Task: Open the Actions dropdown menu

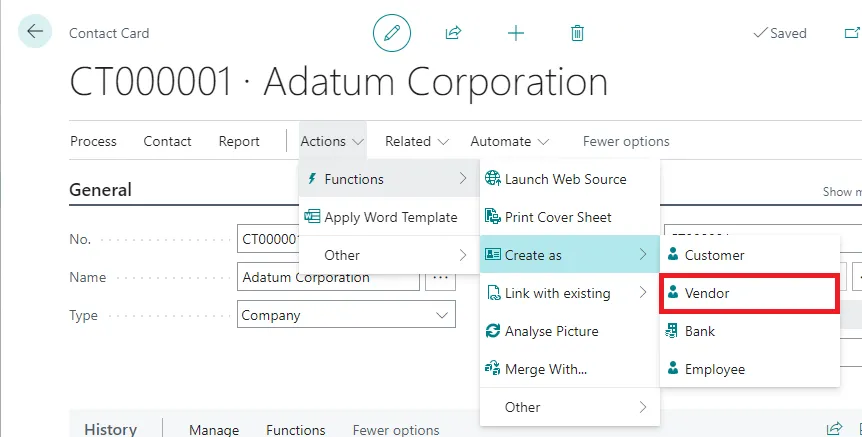Action: coord(332,141)
